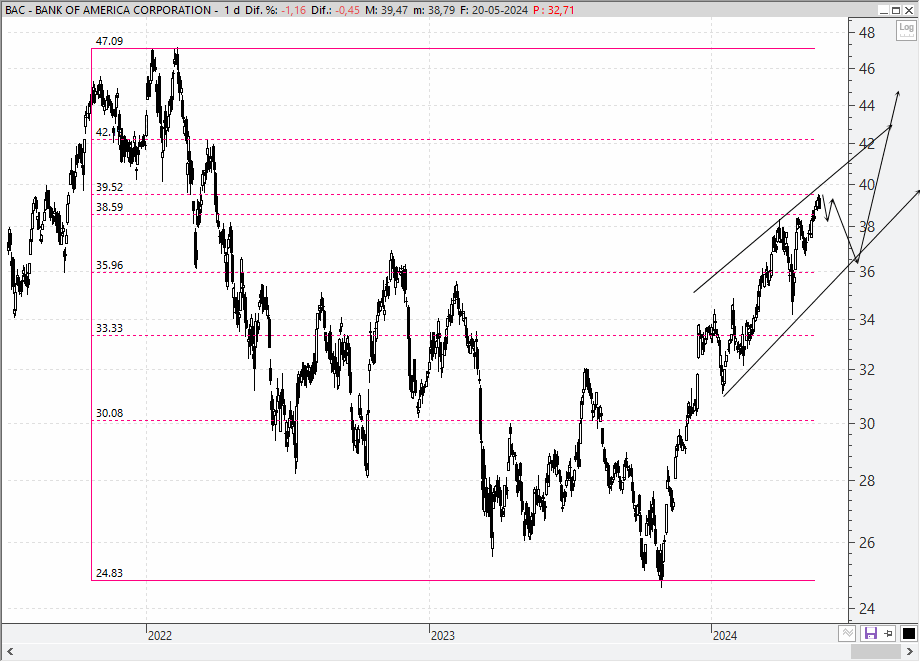The image size is (920, 662).
Task: Click the 40 price axis value
Action: pyautogui.click(x=867, y=185)
